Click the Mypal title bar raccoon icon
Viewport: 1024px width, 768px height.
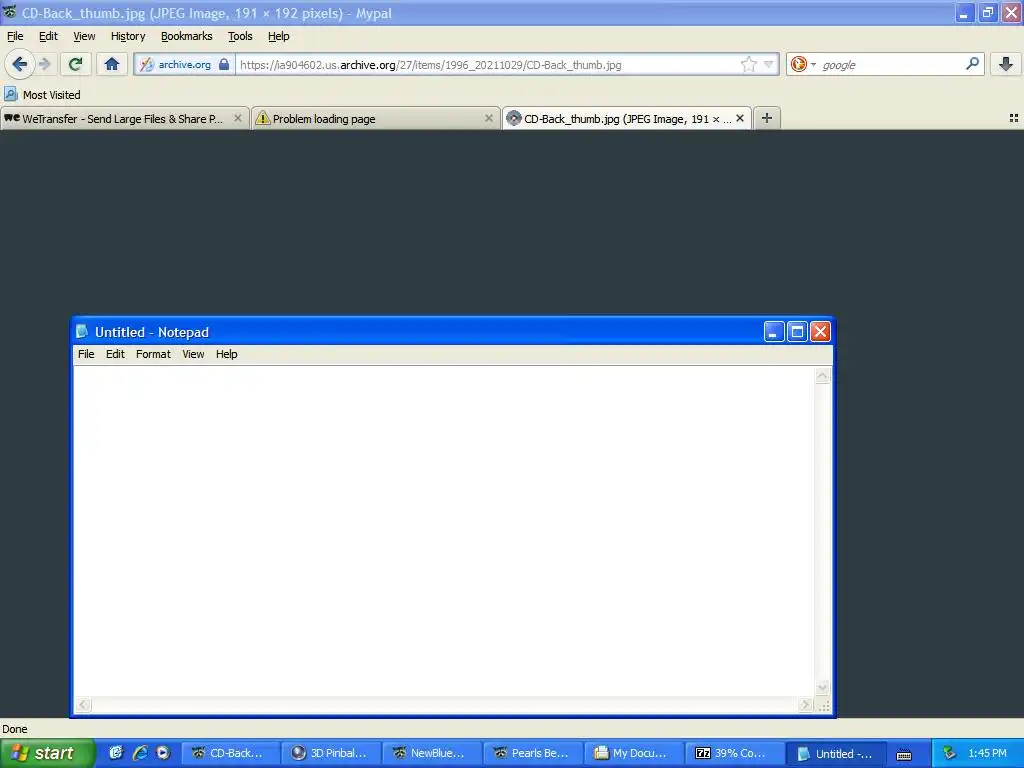9,12
